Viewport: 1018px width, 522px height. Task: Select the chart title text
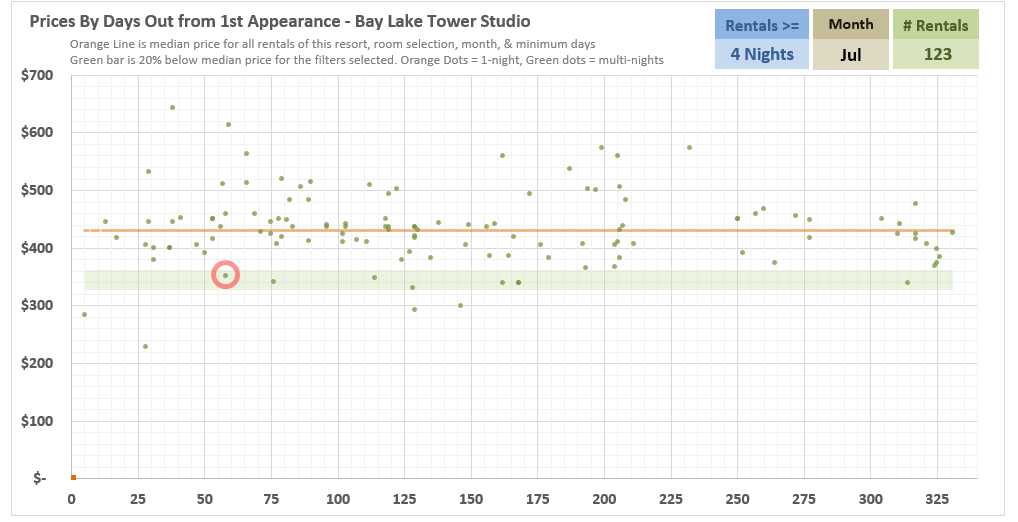(x=280, y=21)
